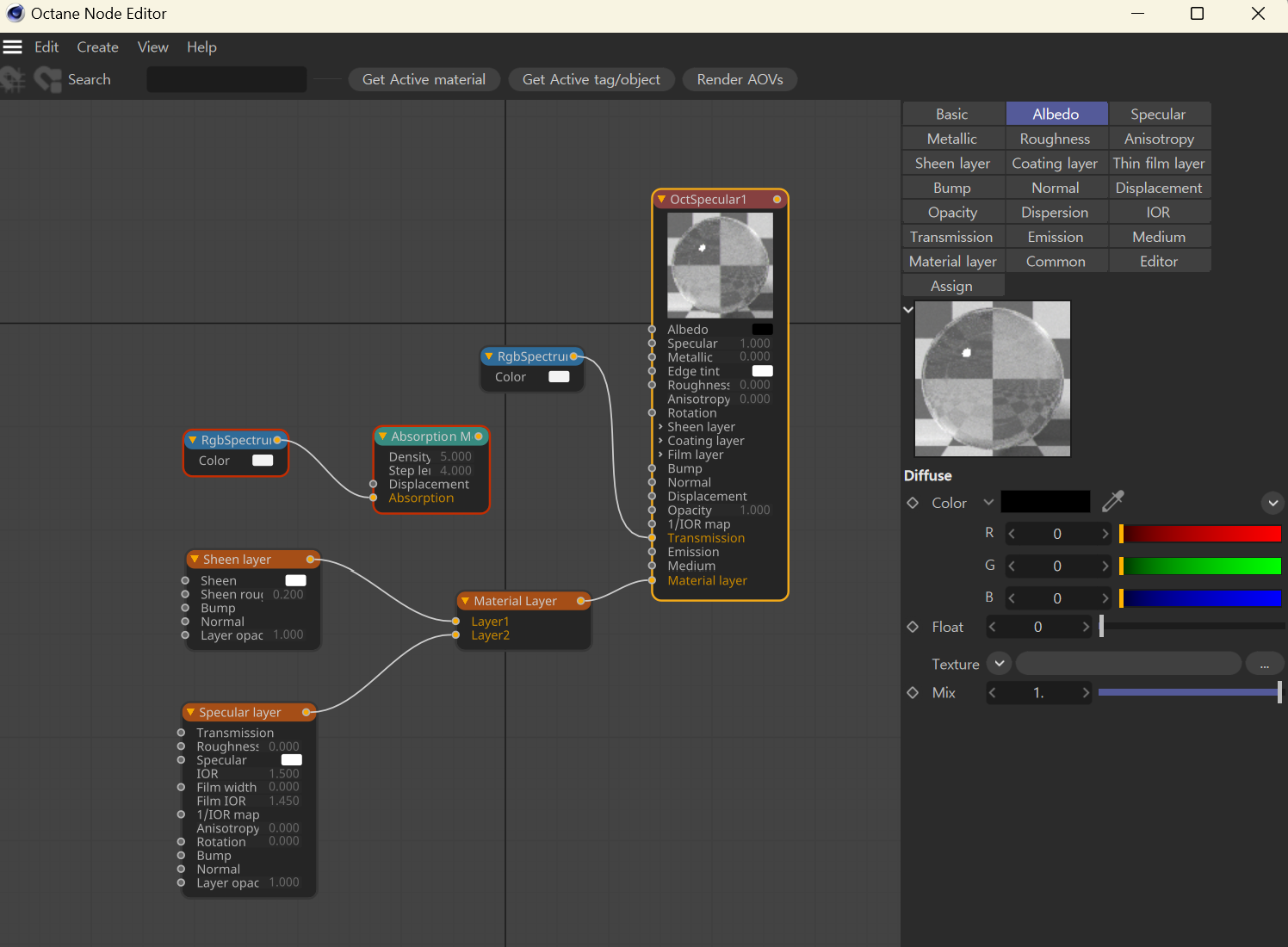This screenshot has height=947, width=1288.
Task: Open the hamburger menu icon
Action: 12,46
